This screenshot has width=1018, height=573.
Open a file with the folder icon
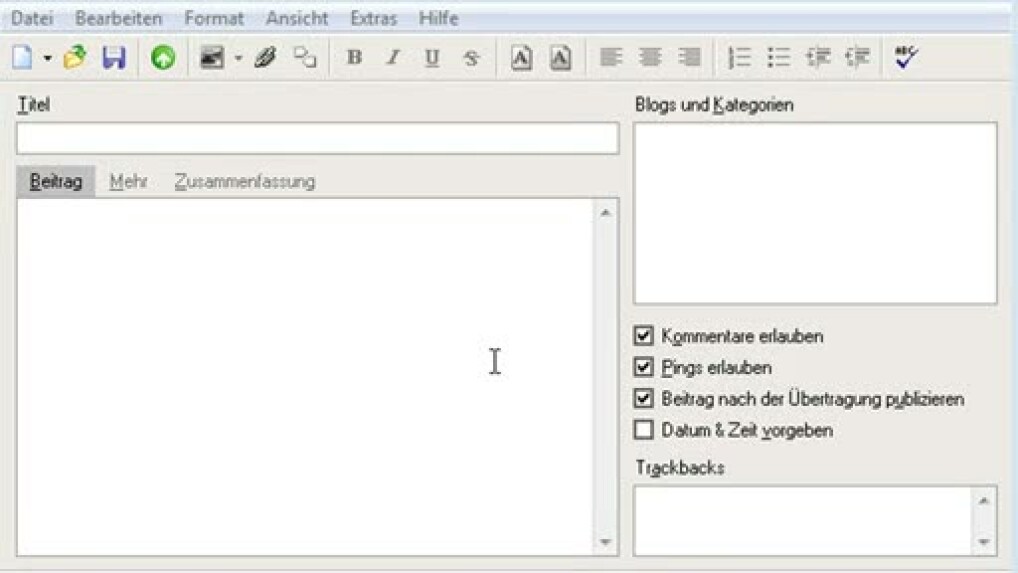75,58
